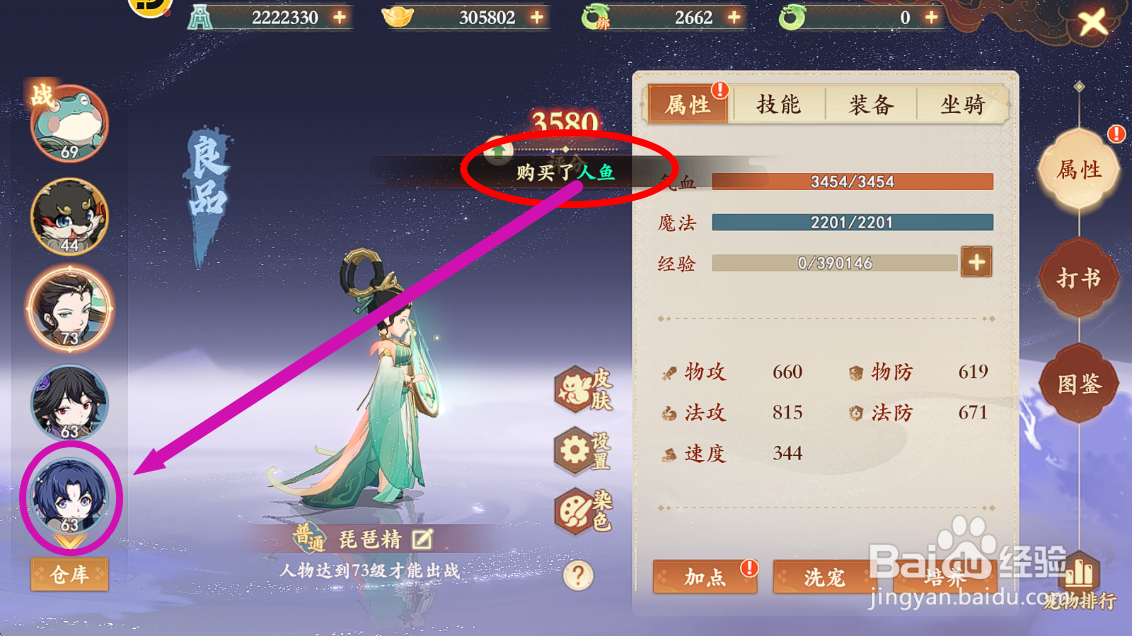1132x636 pixels.
Task: Tap the edit name icon beside 琵琶精
Action: [x=422, y=539]
